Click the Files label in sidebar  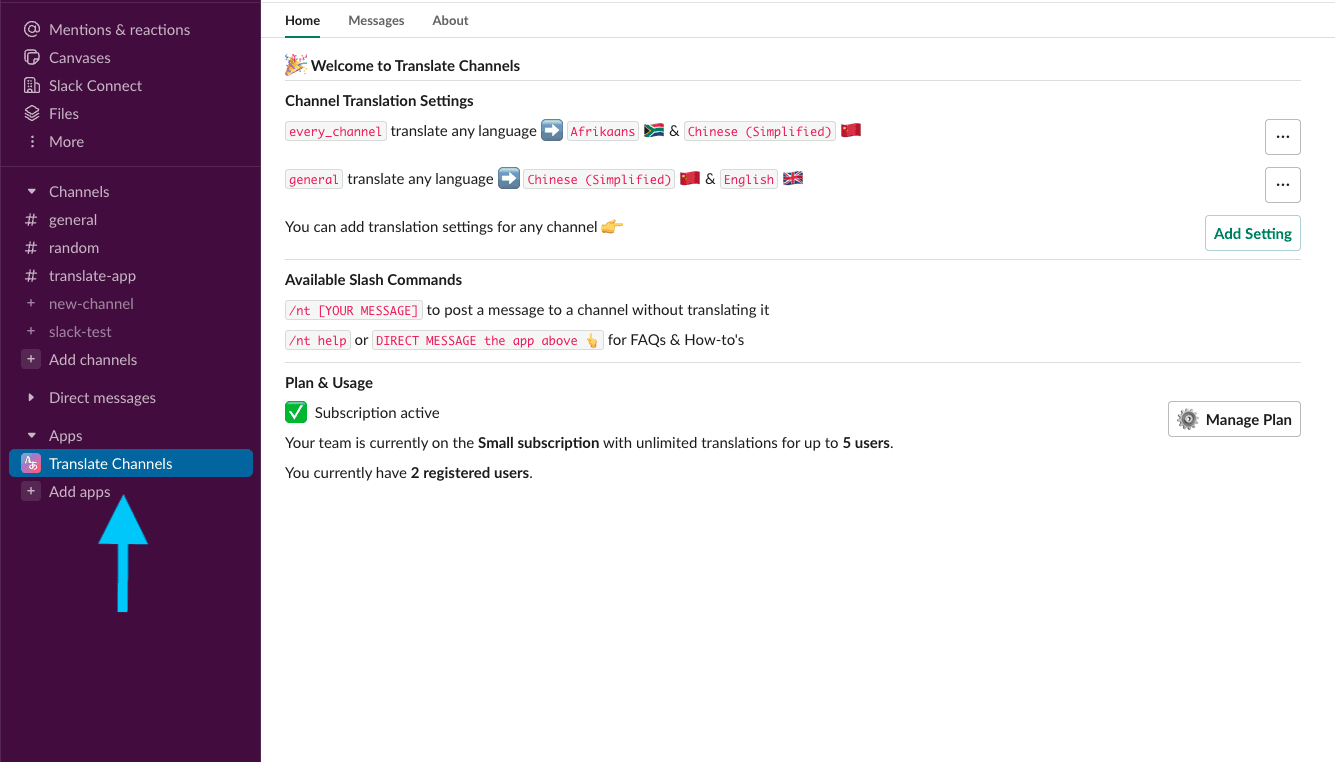(64, 114)
